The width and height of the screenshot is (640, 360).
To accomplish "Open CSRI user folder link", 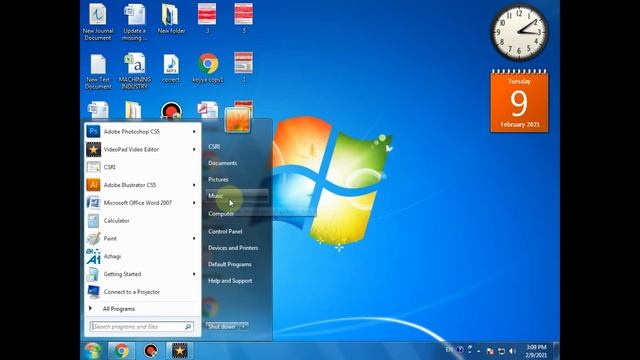I will [x=214, y=147].
